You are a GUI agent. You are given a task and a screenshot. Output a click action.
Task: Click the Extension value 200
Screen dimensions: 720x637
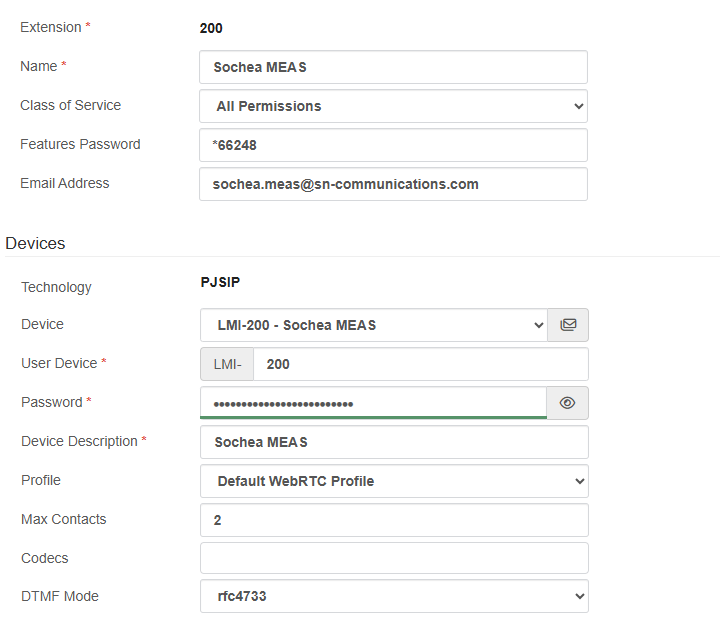click(x=211, y=28)
